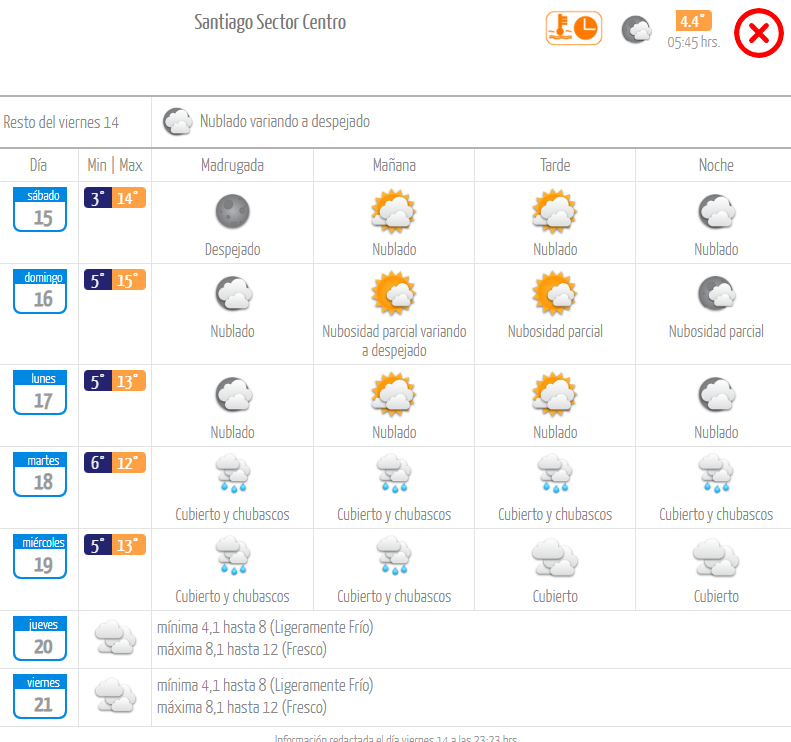Viewport: 791px width, 742px height.
Task: Select the martes 18 date badge
Action: tap(40, 474)
